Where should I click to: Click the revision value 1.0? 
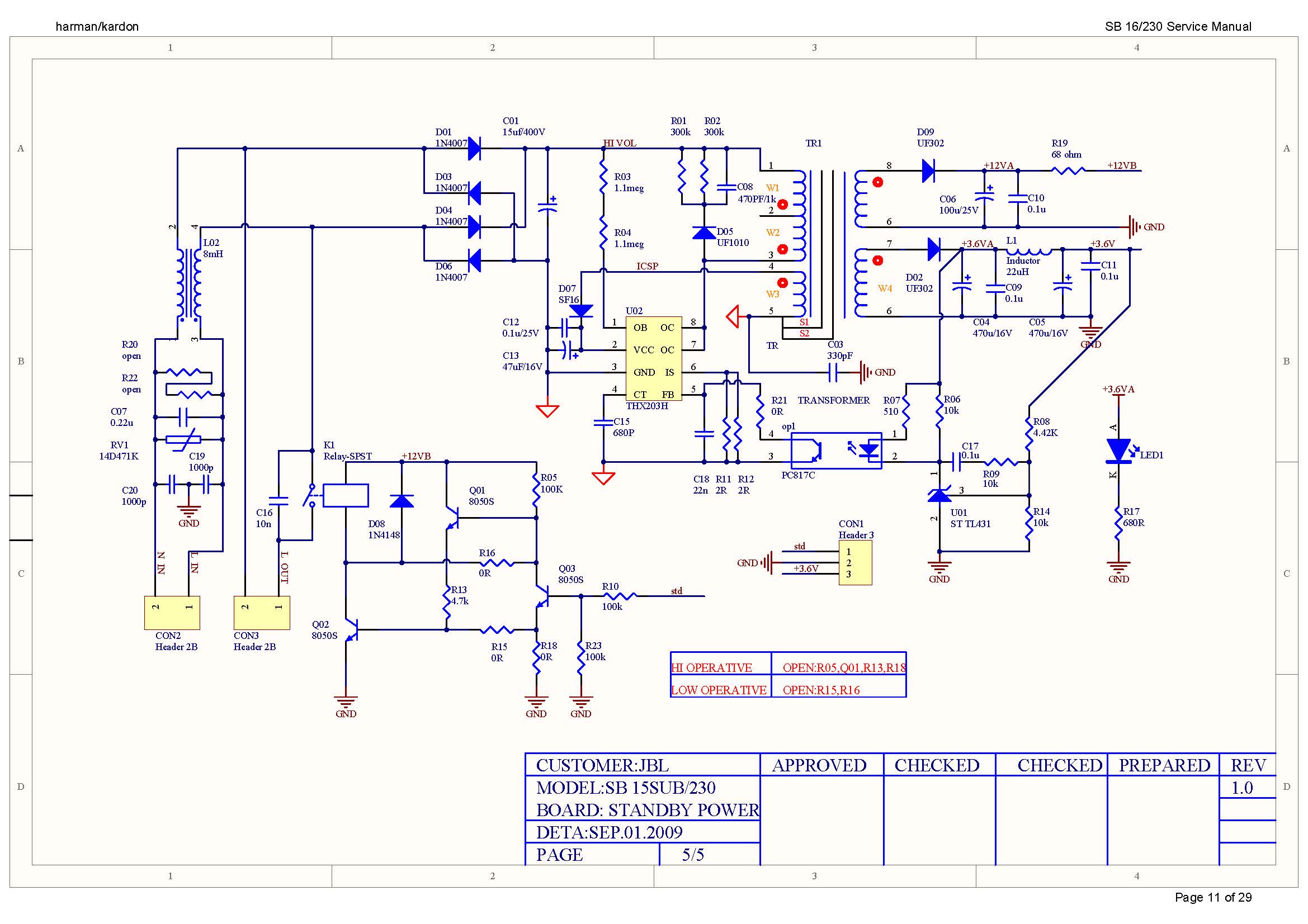1242,788
